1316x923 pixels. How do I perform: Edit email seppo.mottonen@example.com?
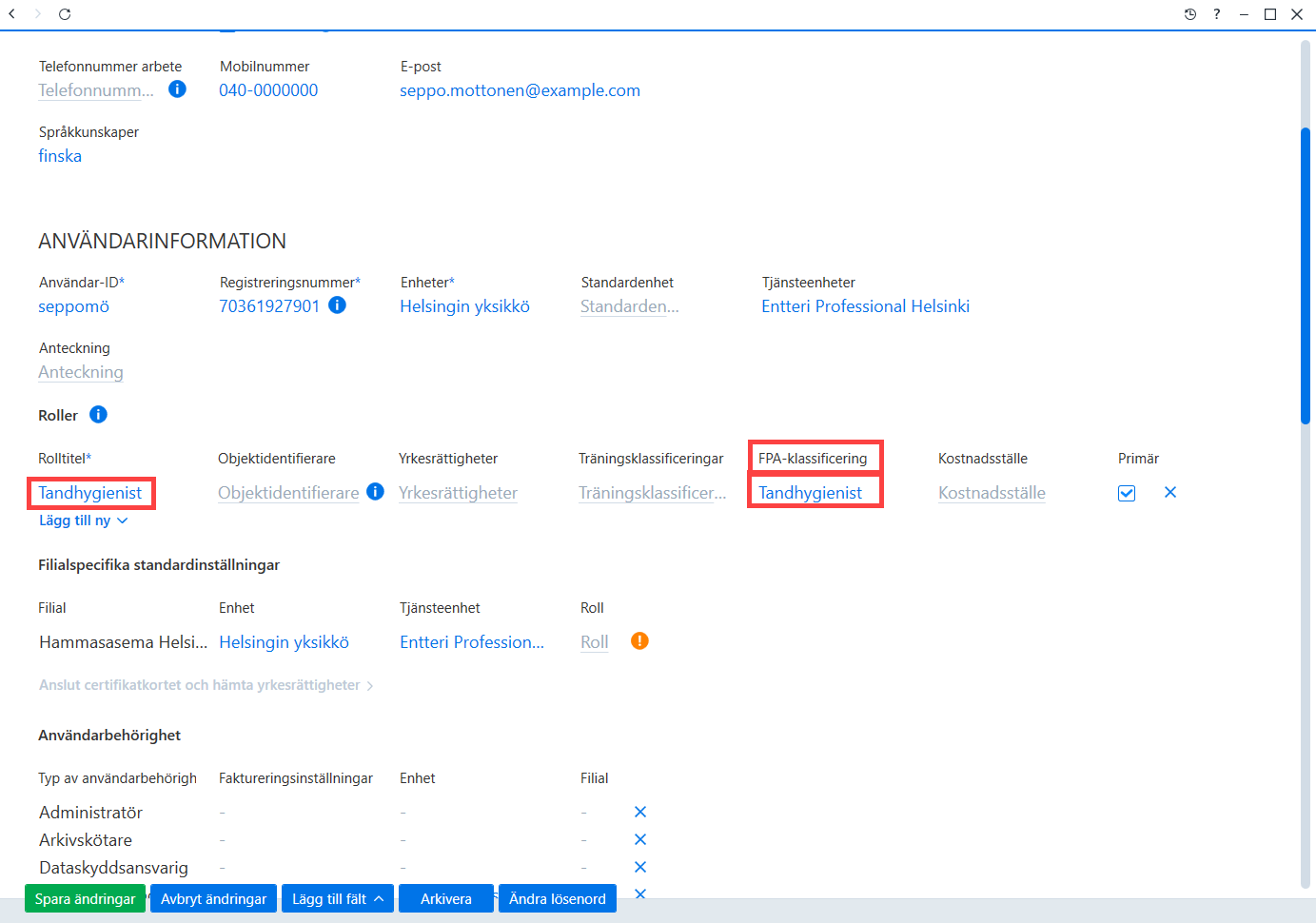(x=520, y=90)
